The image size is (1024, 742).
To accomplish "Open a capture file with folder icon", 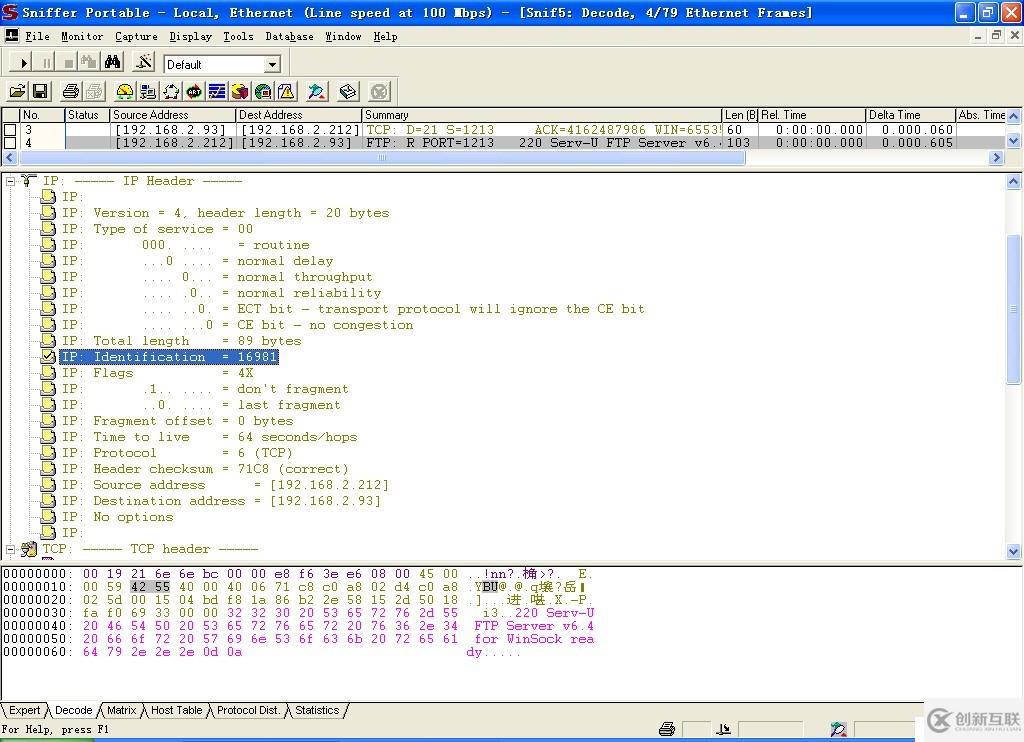I will pos(18,92).
